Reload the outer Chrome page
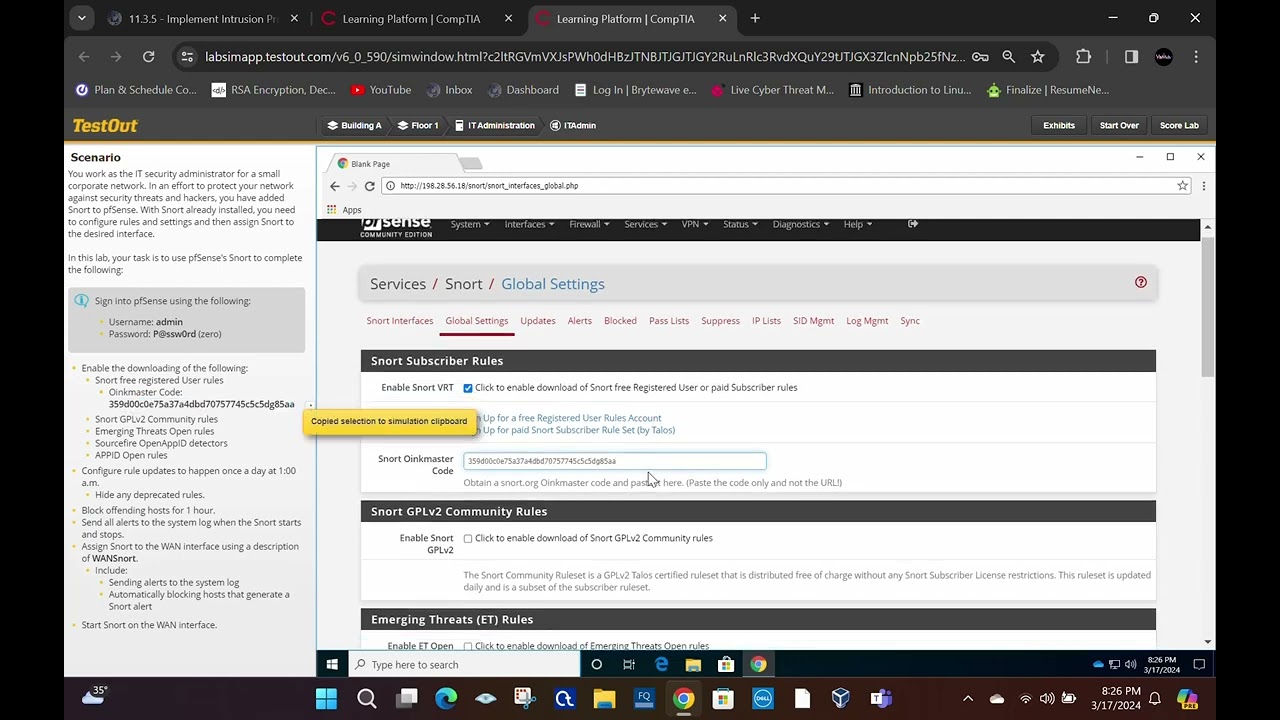The image size is (1280, 720). coord(148,57)
